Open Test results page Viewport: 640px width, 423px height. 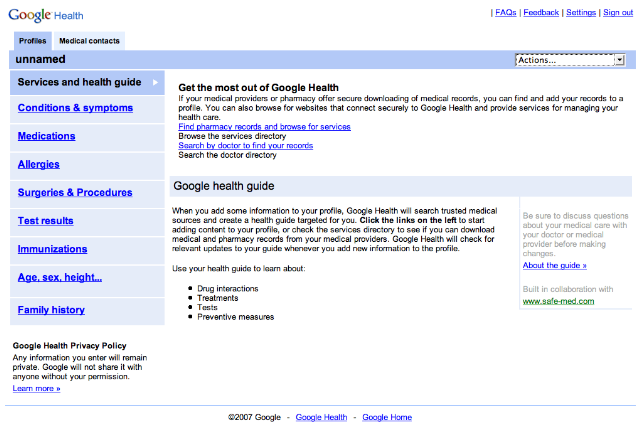[45, 221]
